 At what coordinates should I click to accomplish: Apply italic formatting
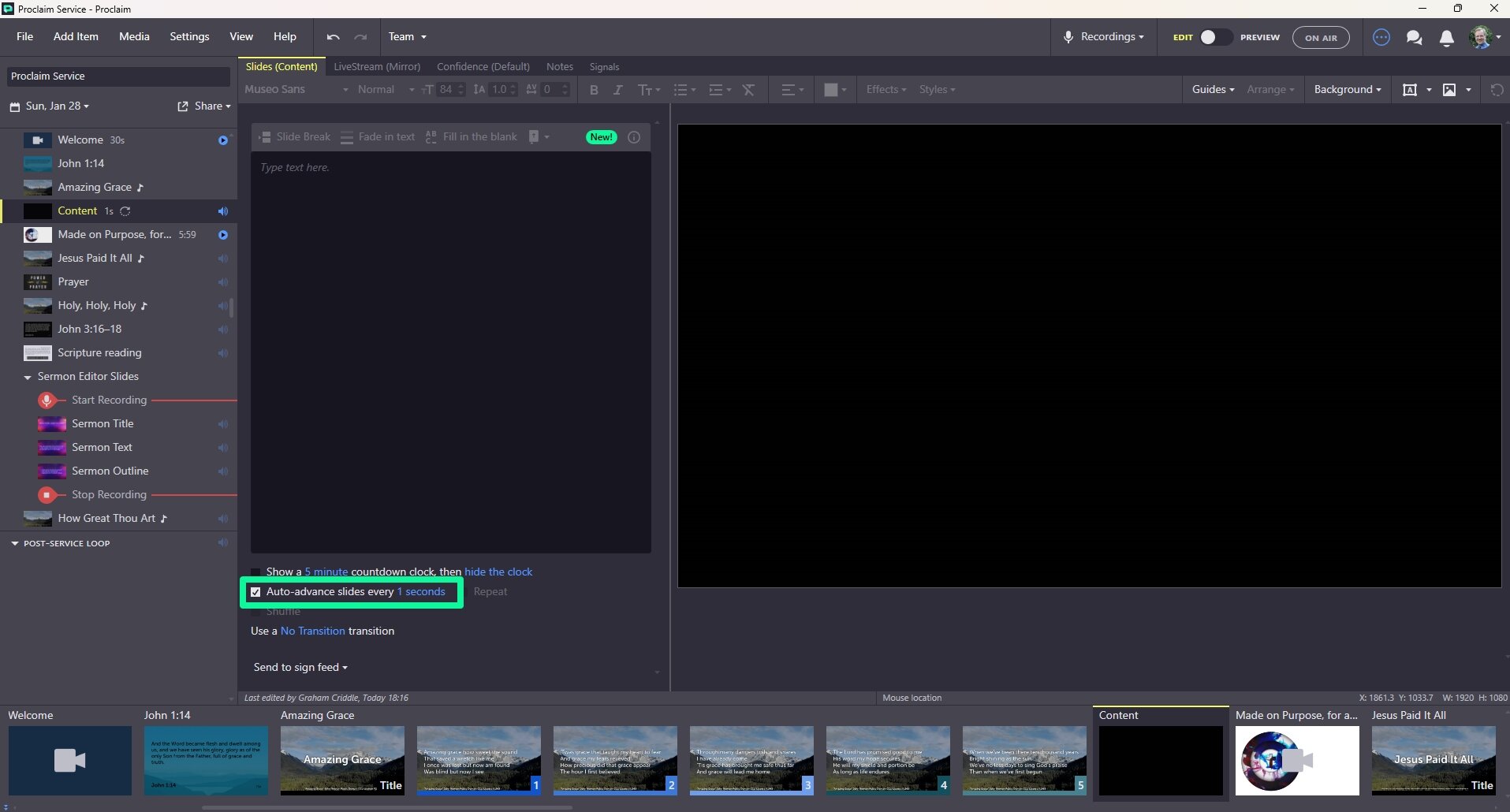click(x=619, y=90)
